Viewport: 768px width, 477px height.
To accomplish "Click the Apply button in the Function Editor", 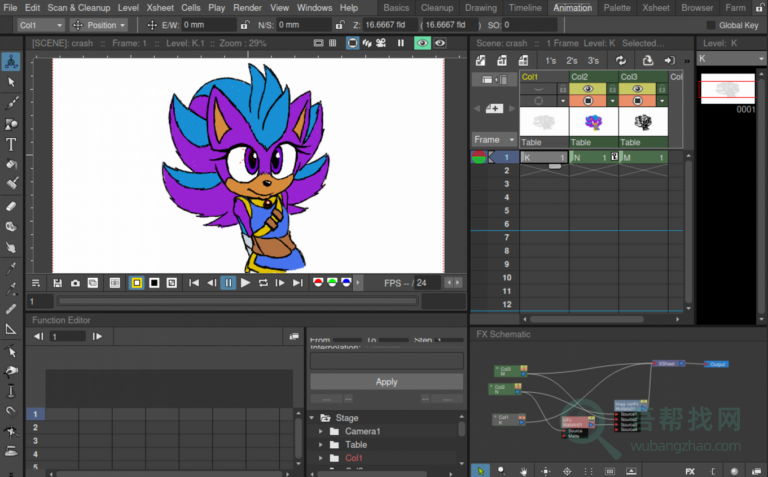I will (386, 381).
